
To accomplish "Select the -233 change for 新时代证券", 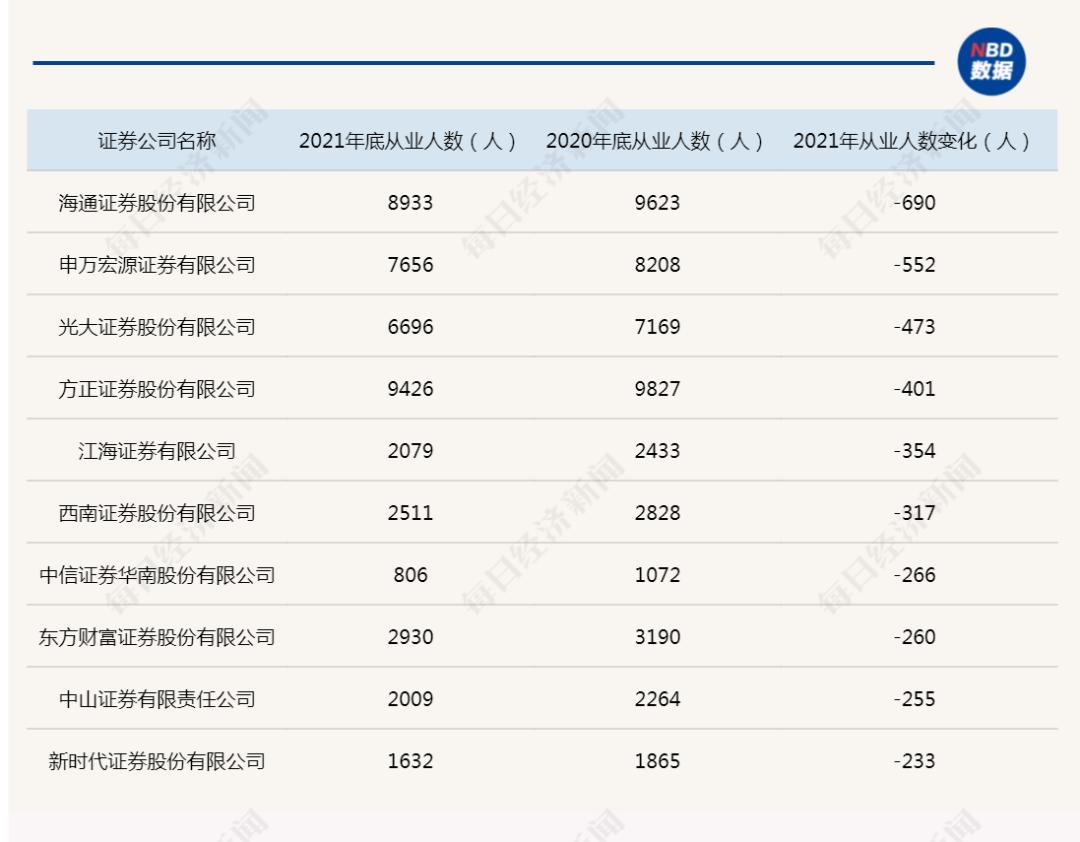I will point(912,761).
